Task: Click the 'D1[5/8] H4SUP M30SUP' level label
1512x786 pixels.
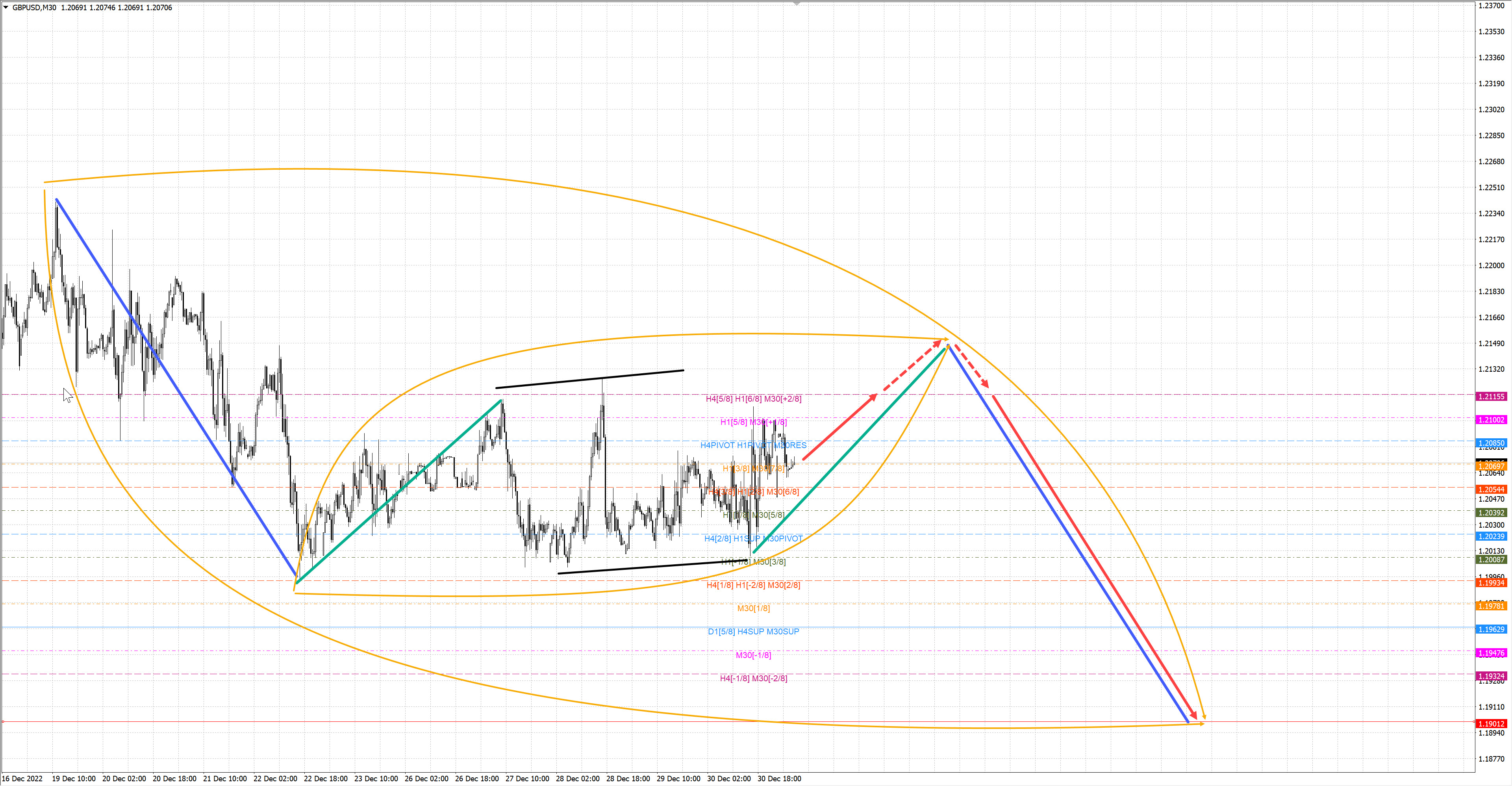Action: 753,632
